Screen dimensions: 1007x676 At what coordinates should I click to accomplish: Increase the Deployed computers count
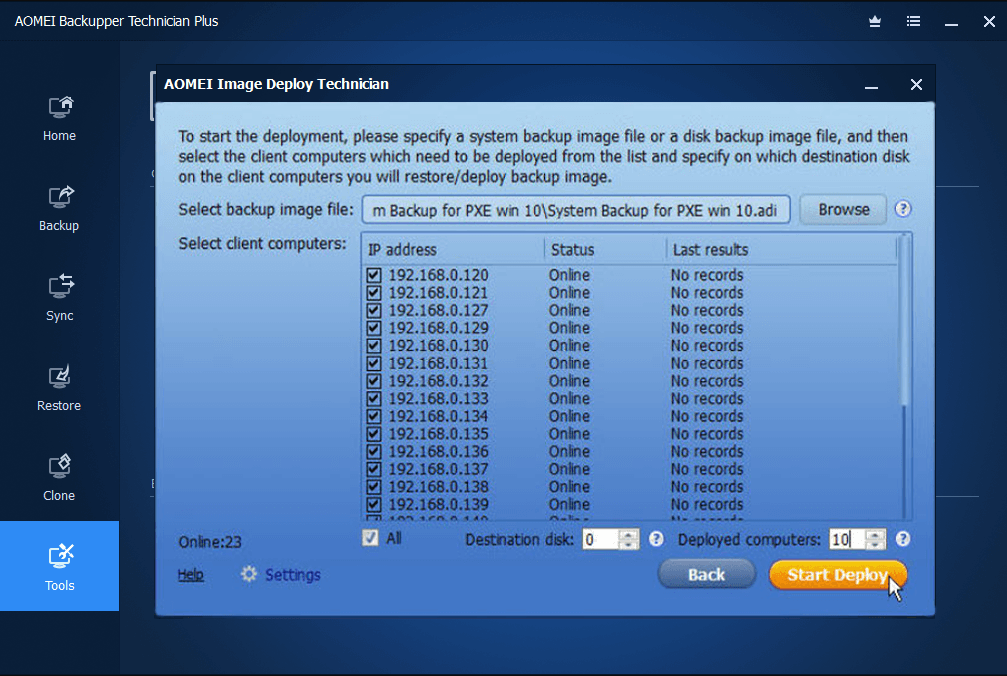(875, 534)
